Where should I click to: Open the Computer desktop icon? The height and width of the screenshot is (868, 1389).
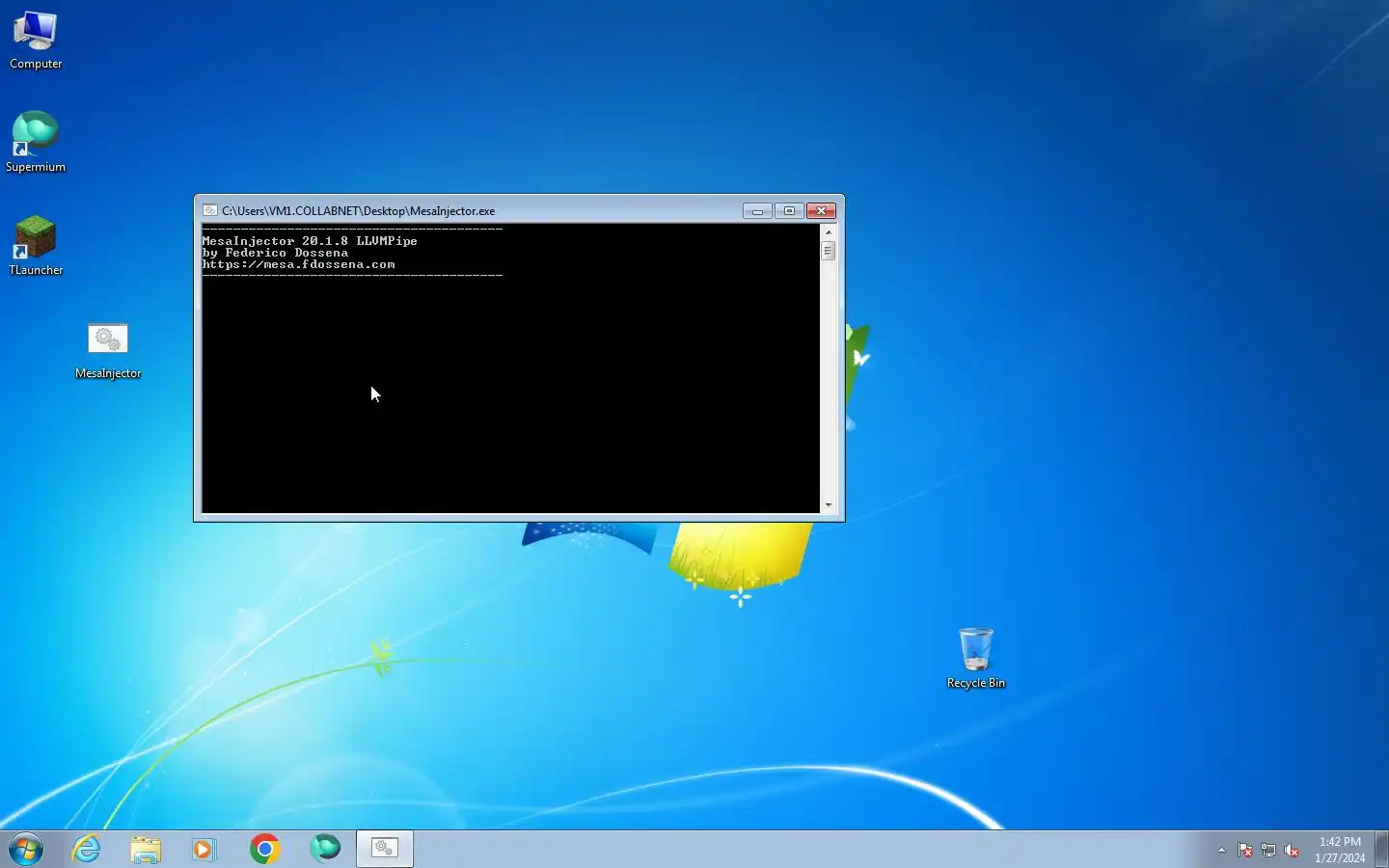pyautogui.click(x=36, y=41)
